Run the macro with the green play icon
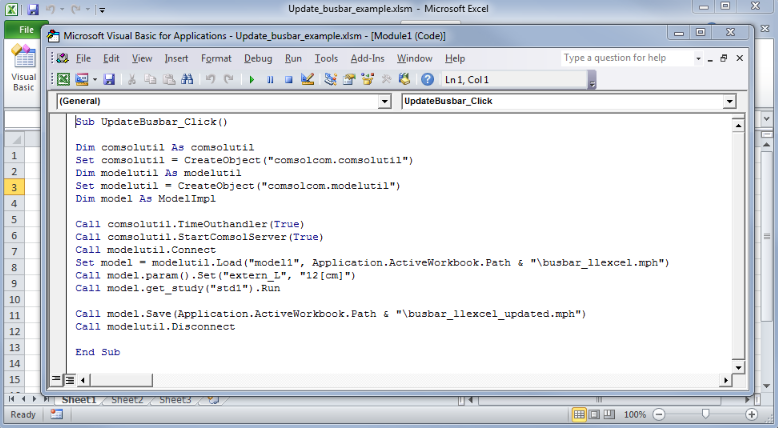This screenshot has height=428, width=778. pos(252,79)
